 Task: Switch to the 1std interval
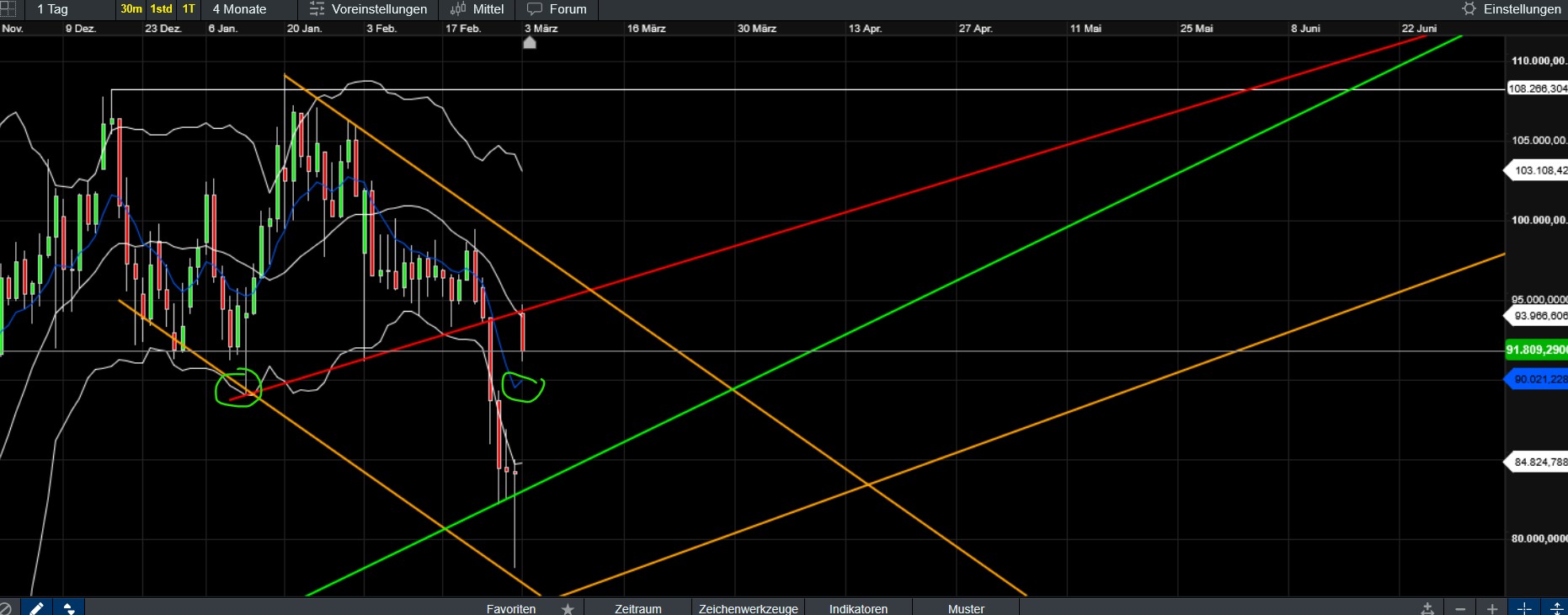(162, 9)
